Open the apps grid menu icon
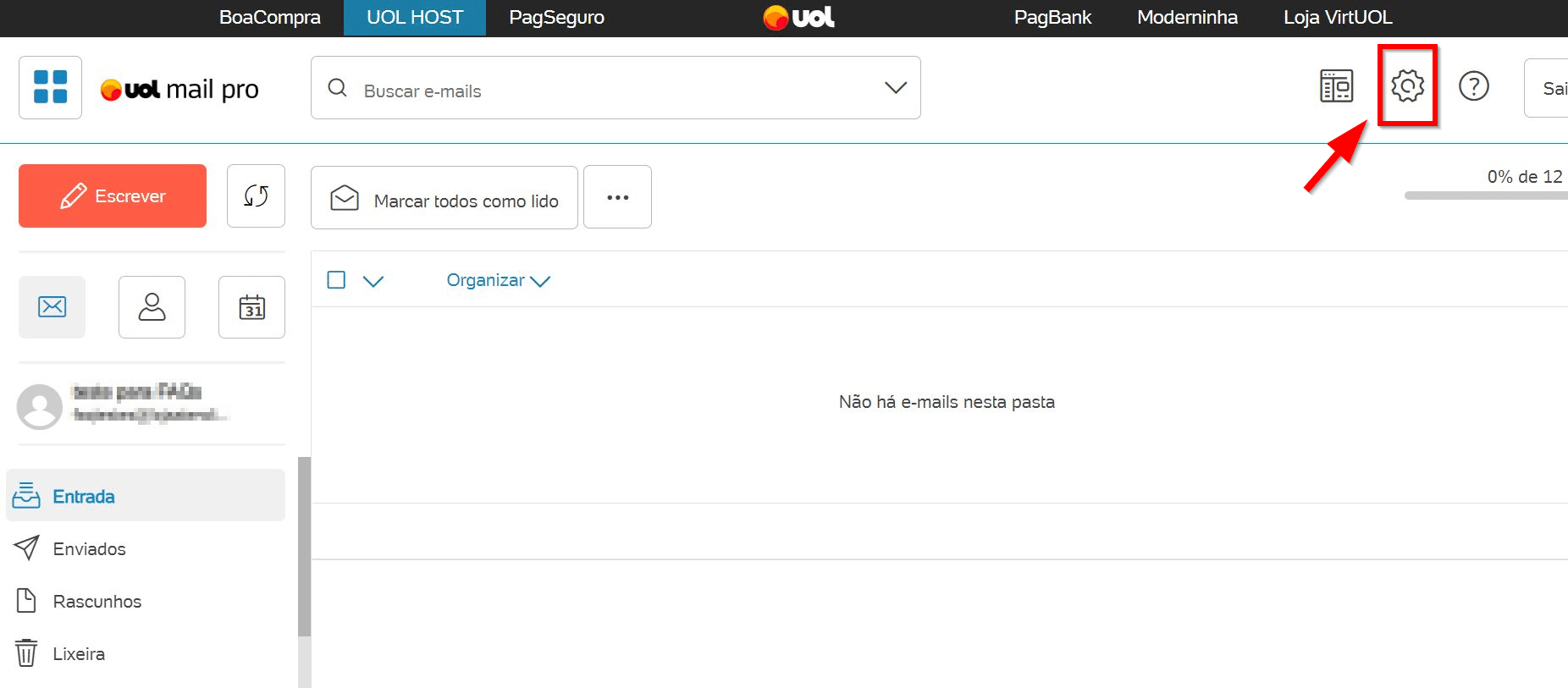Screen dimensions: 1568x688 (50, 87)
